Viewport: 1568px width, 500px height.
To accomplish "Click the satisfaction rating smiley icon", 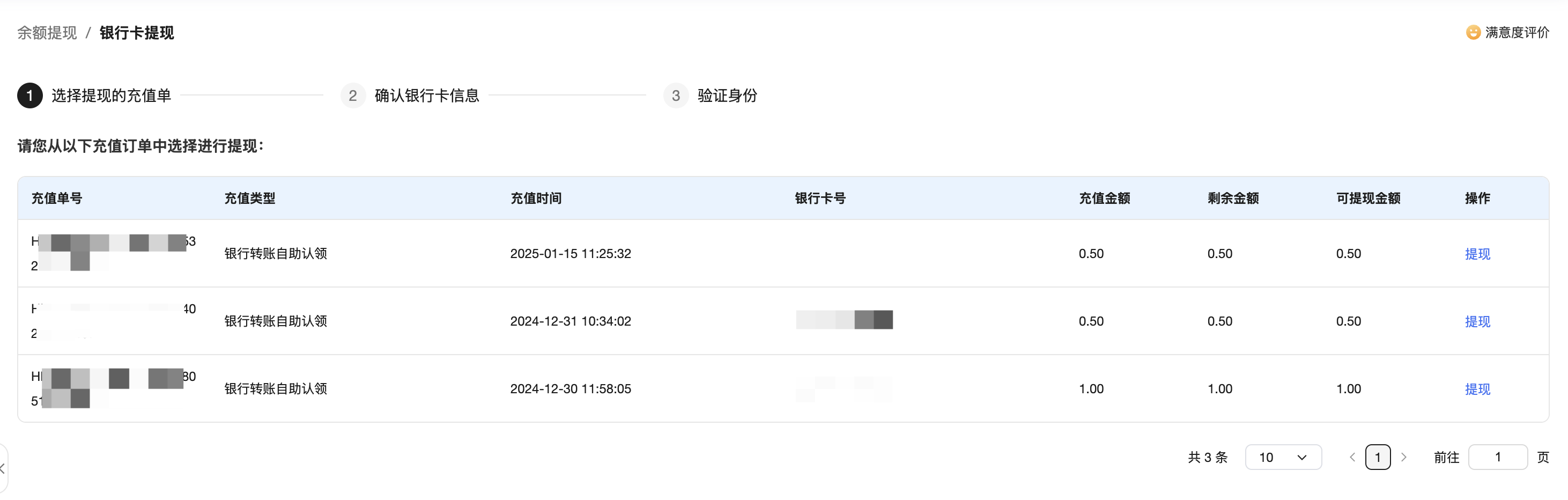I will click(x=1473, y=32).
